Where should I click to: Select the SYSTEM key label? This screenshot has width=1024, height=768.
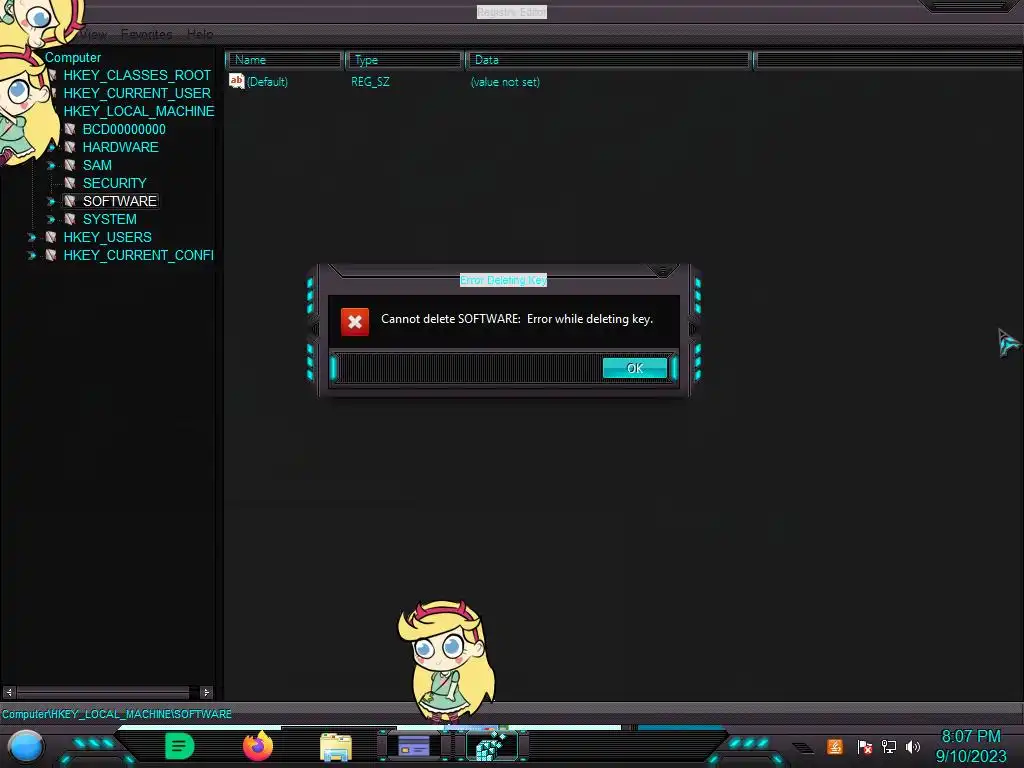coord(110,219)
